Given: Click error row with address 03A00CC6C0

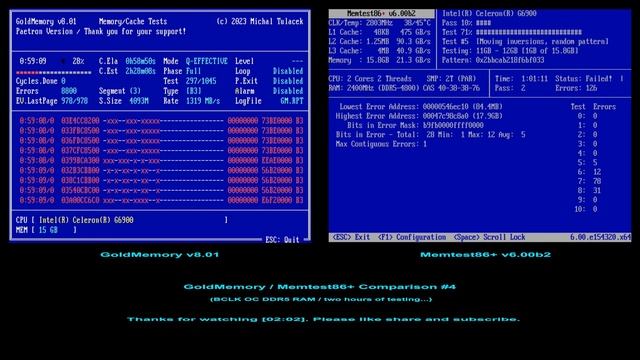Looking at the screenshot, I should (x=161, y=200).
